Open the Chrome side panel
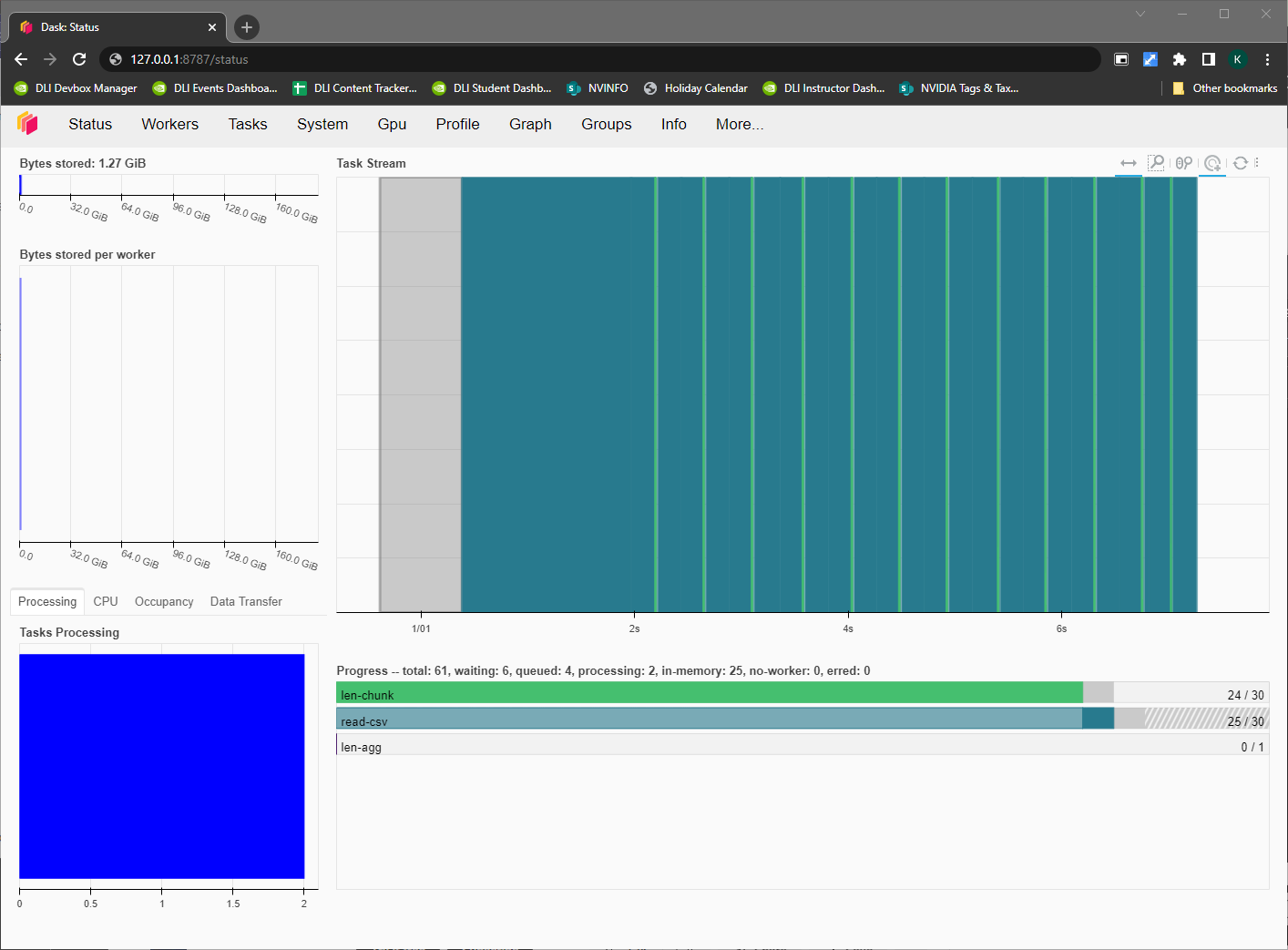Viewport: 1288px width, 950px height. click(x=1209, y=59)
